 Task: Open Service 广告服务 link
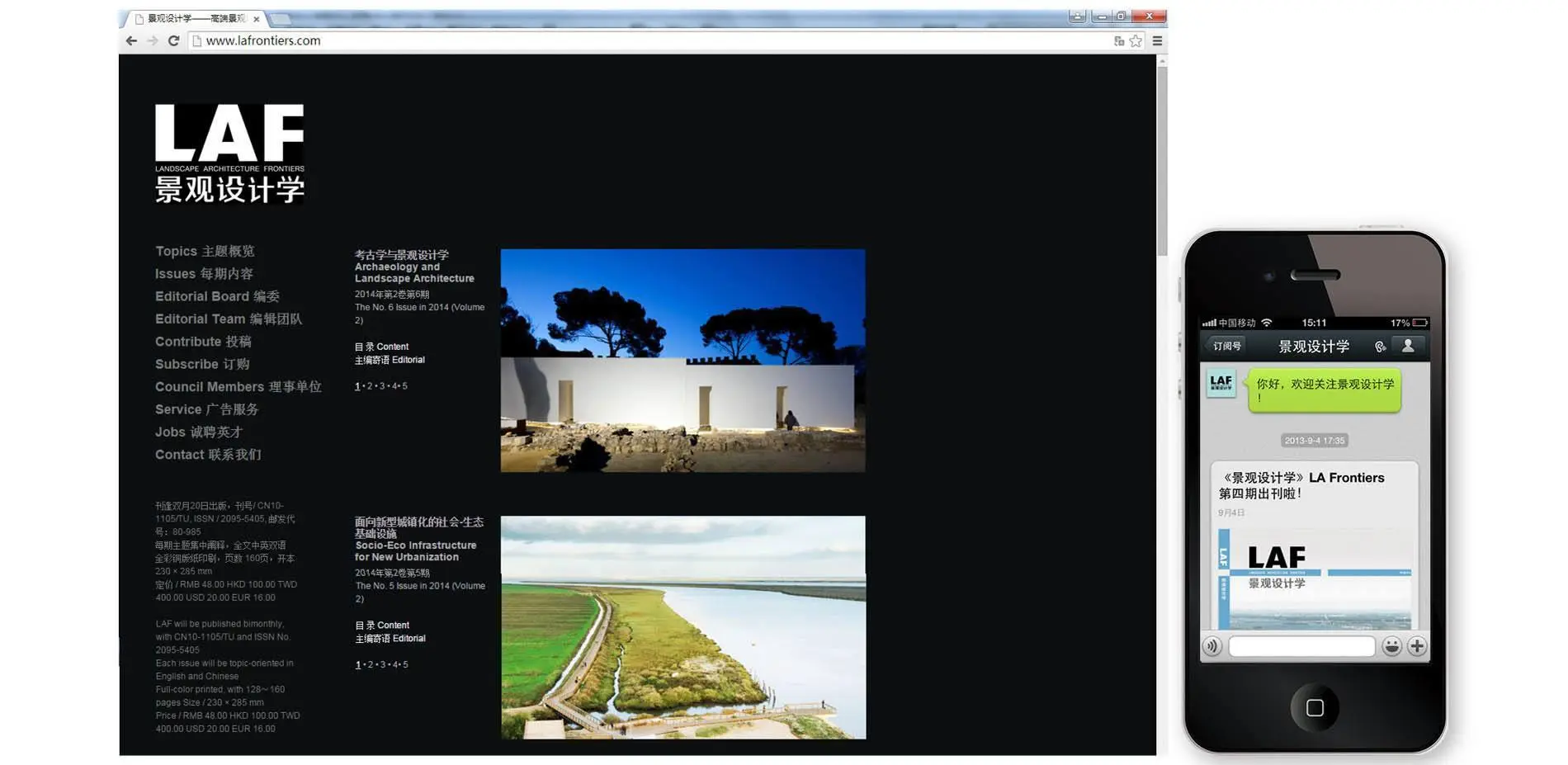pos(206,409)
